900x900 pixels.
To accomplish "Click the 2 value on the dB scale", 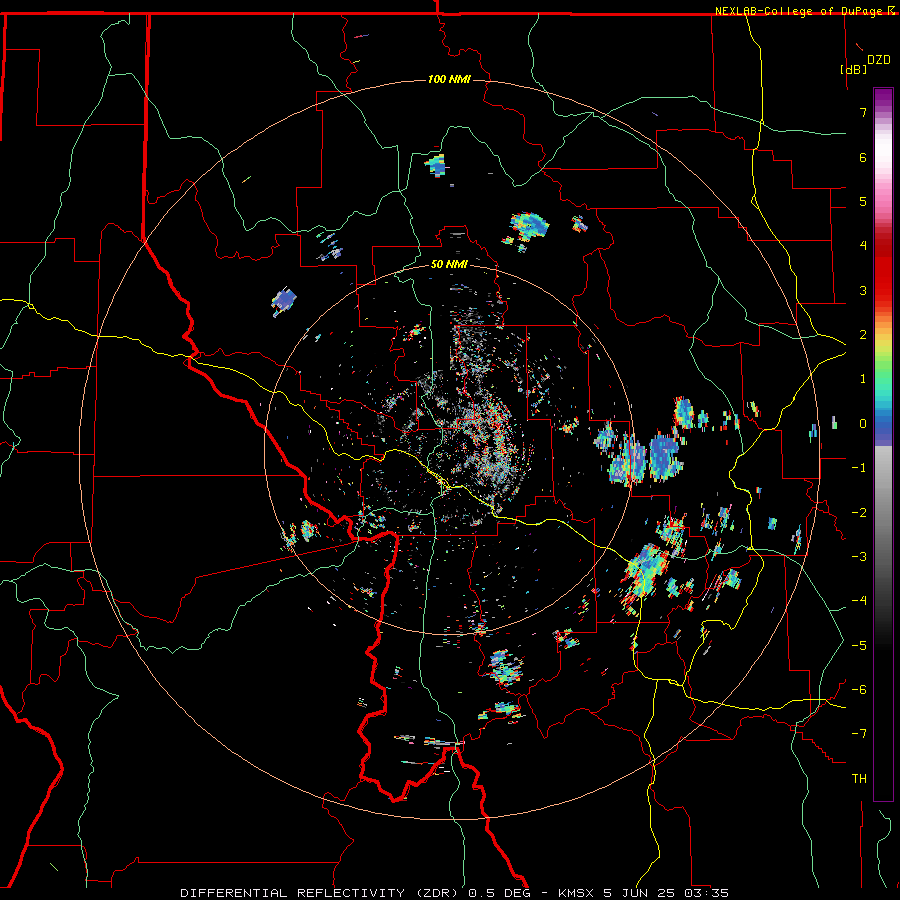I will point(863,335).
